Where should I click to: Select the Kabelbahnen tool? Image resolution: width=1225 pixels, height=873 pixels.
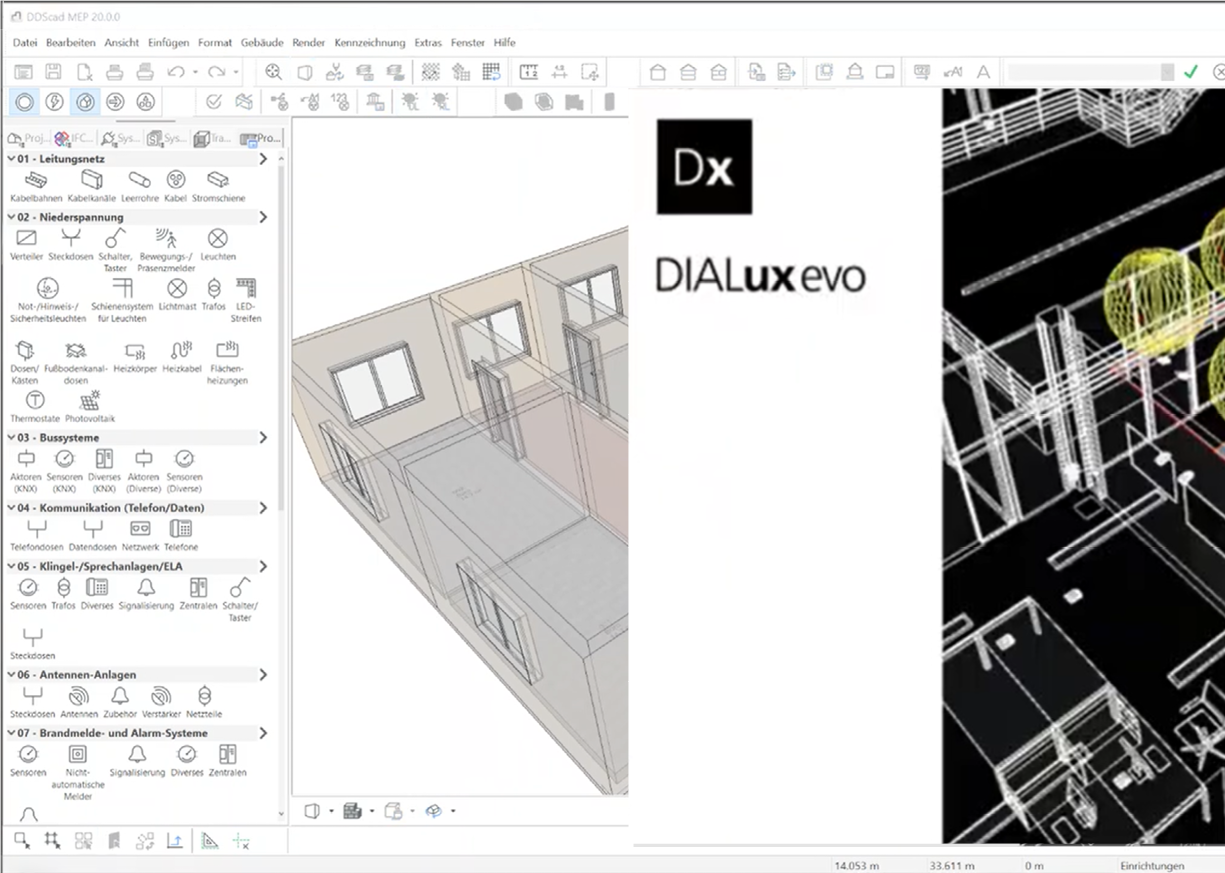pyautogui.click(x=36, y=186)
